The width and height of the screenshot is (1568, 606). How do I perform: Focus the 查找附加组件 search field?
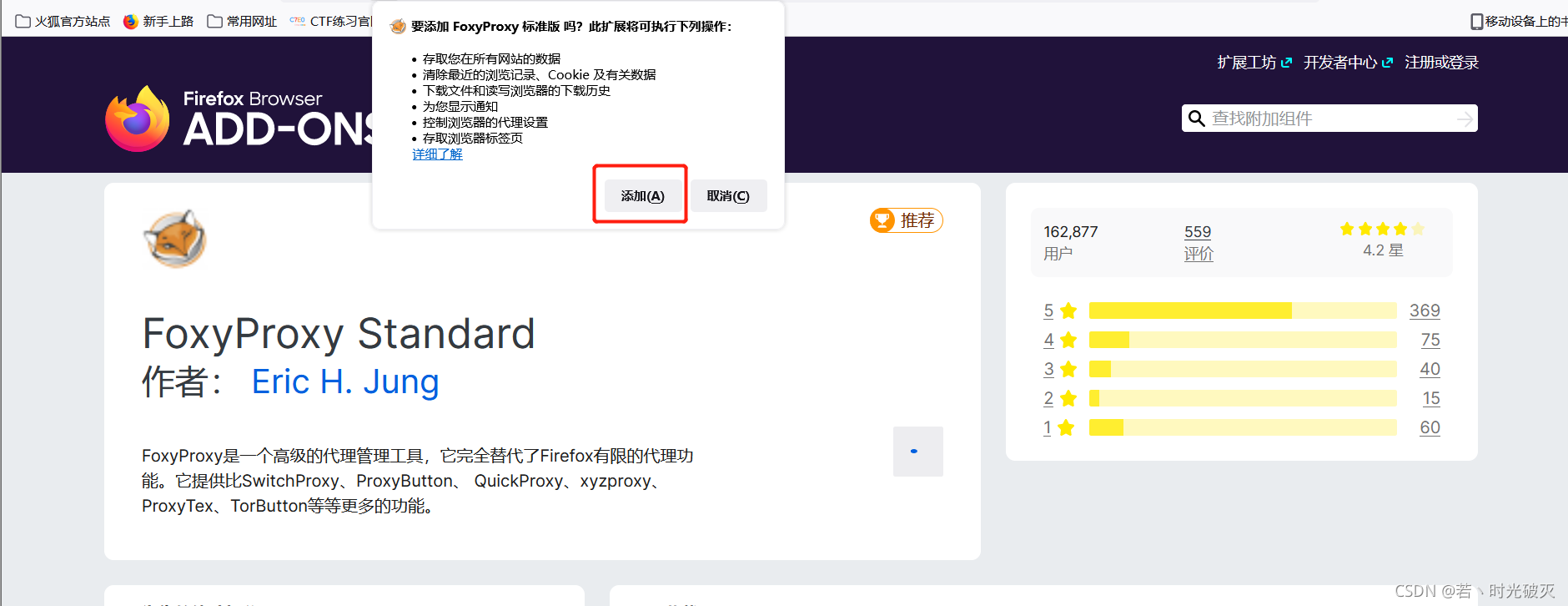[x=1329, y=119]
